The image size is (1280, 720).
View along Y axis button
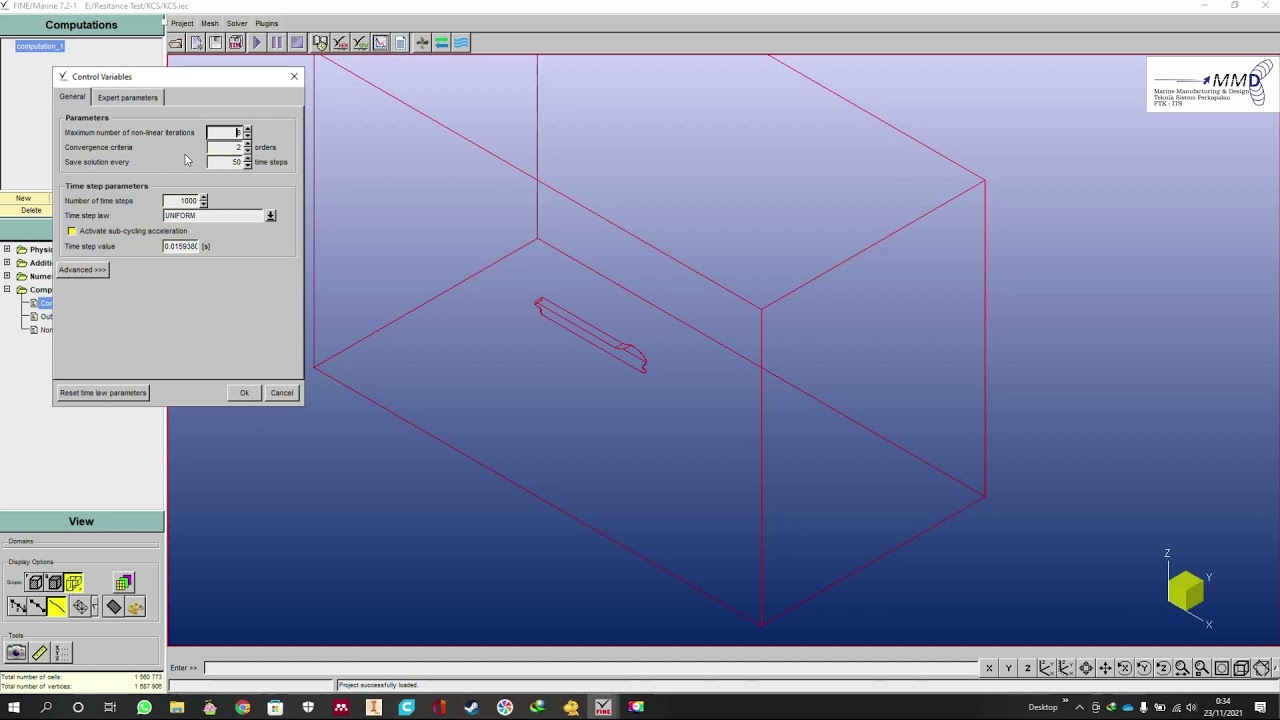point(1008,668)
